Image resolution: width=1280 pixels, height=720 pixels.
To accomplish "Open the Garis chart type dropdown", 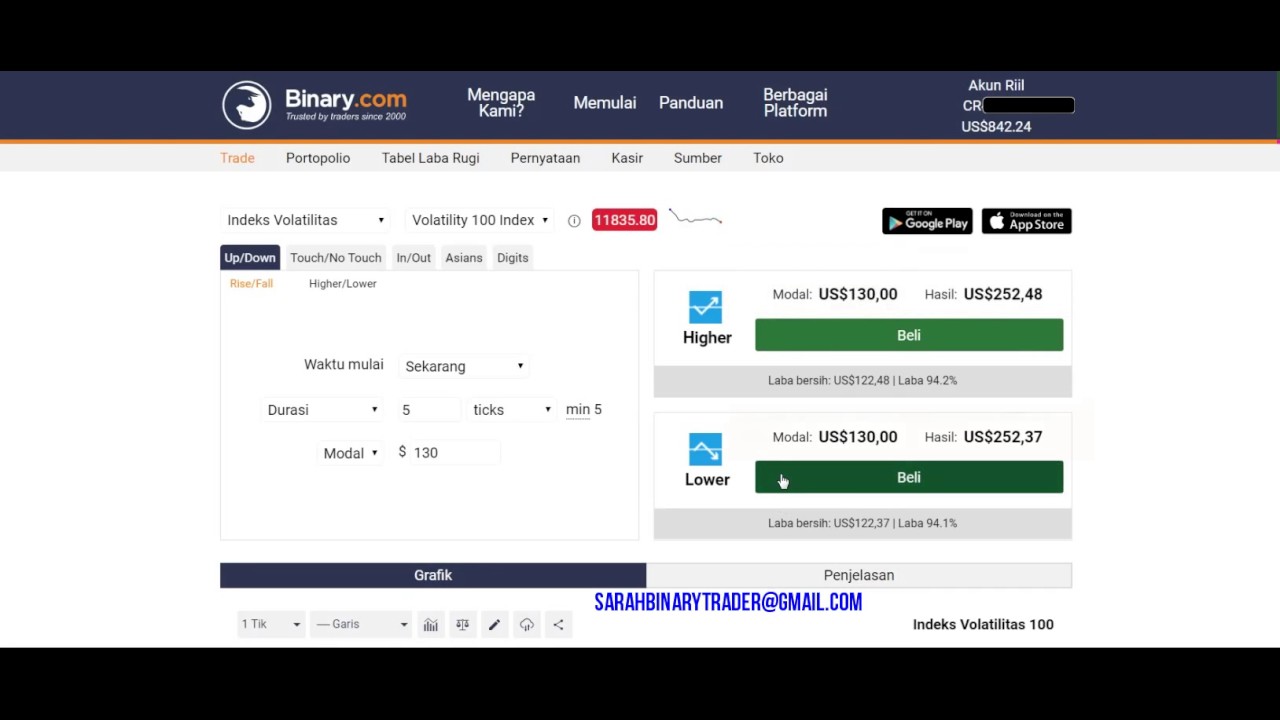I will click(x=360, y=624).
